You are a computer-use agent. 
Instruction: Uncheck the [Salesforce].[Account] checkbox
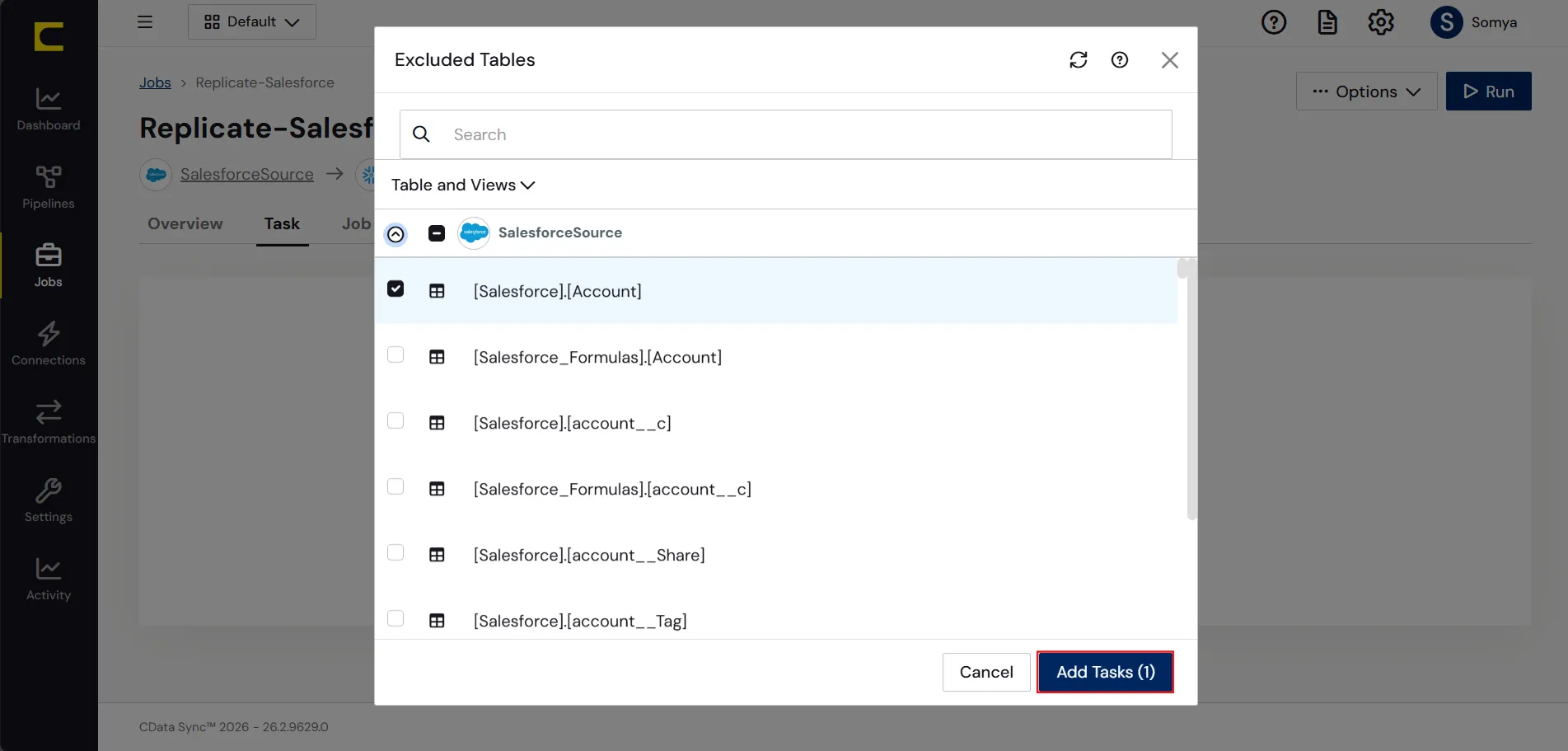pos(396,289)
